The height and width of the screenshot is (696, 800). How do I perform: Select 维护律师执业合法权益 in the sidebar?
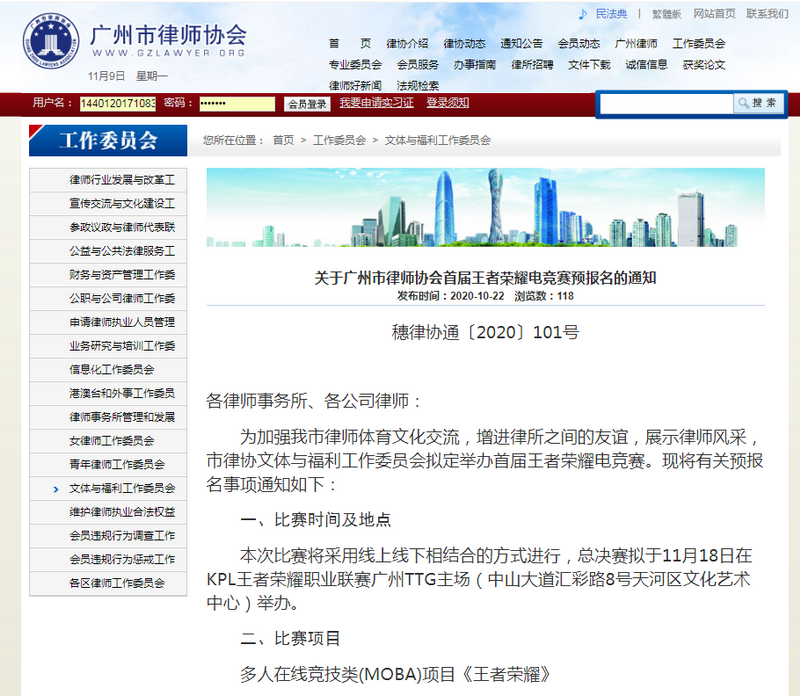[x=108, y=512]
